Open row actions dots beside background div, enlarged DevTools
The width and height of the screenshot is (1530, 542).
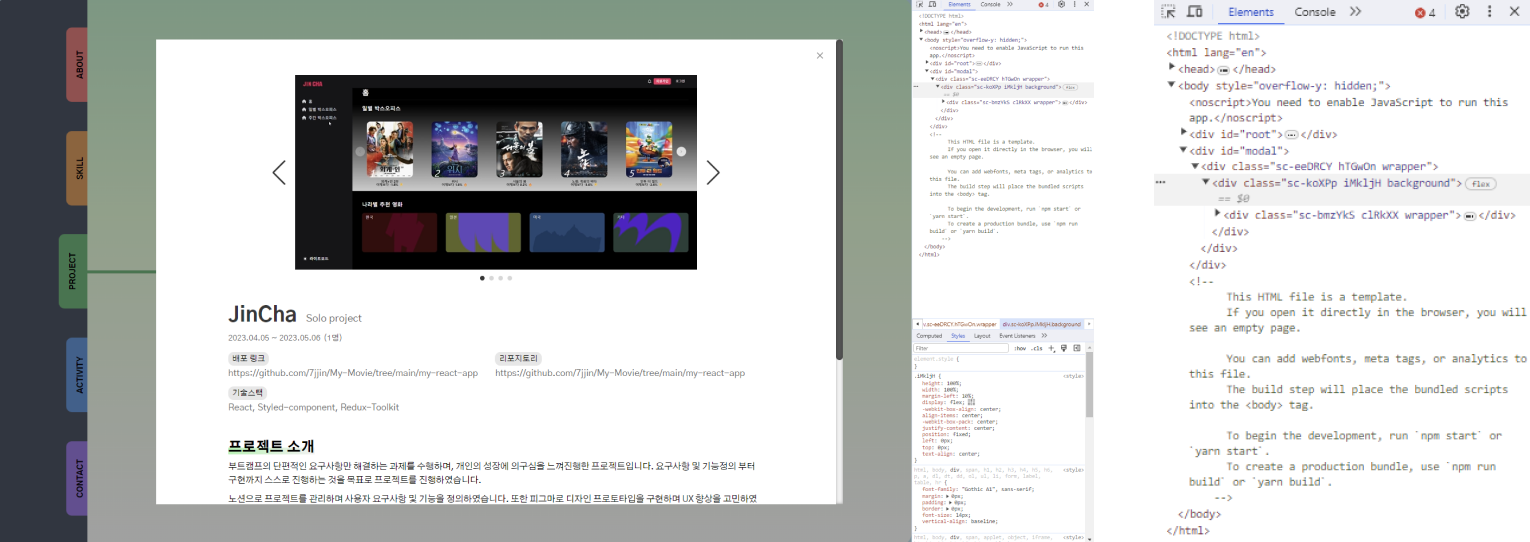coord(1160,183)
